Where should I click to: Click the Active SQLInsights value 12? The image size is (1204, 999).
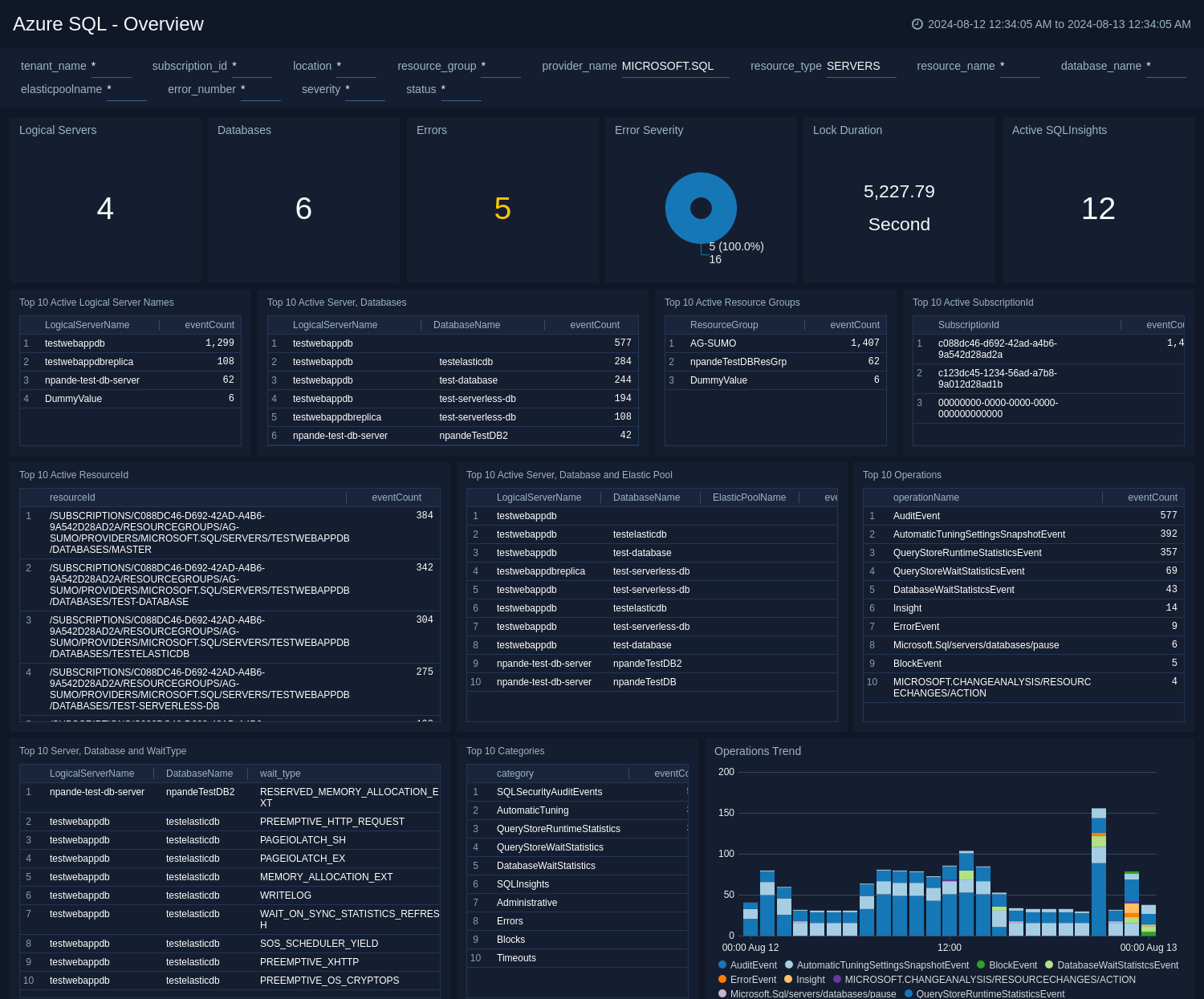pos(1098,209)
